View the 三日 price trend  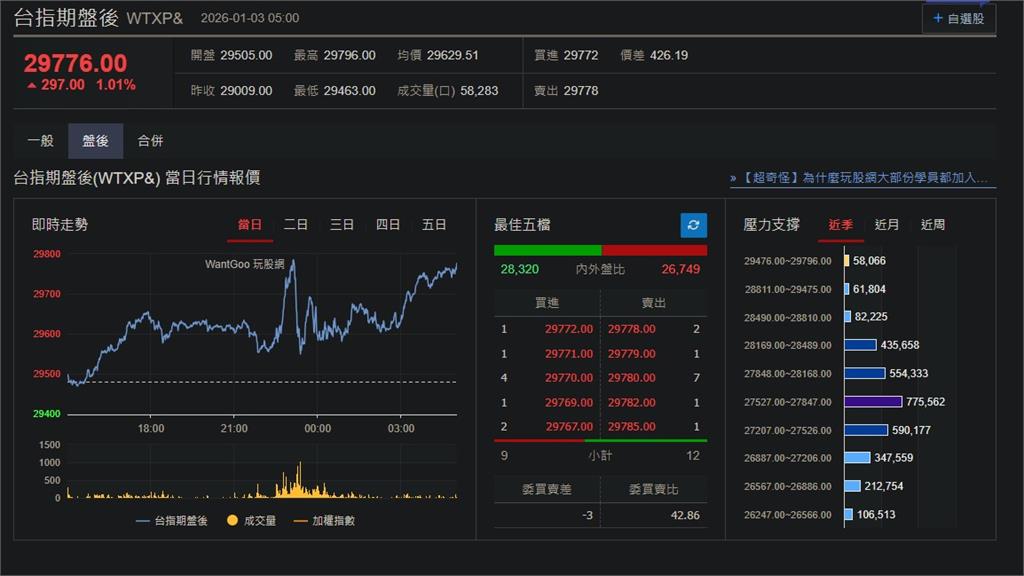click(341, 225)
